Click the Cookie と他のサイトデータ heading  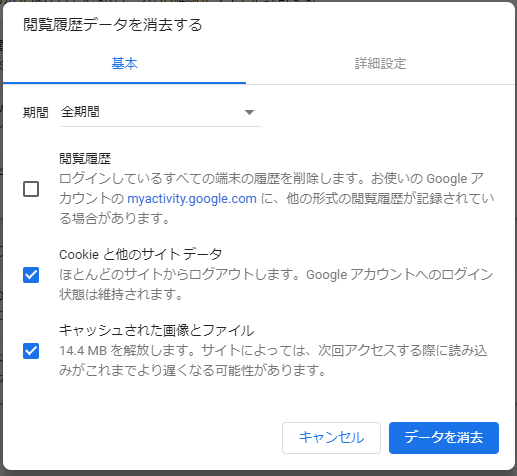pos(141,254)
